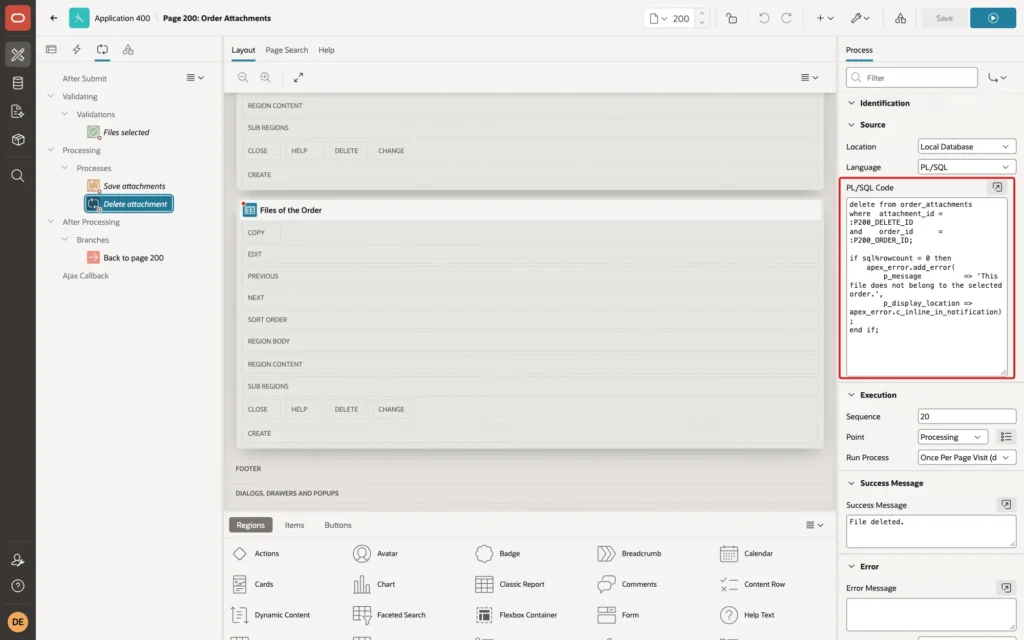The width and height of the screenshot is (1024, 640).
Task: Switch to the Page Search tab
Action: 286,50
